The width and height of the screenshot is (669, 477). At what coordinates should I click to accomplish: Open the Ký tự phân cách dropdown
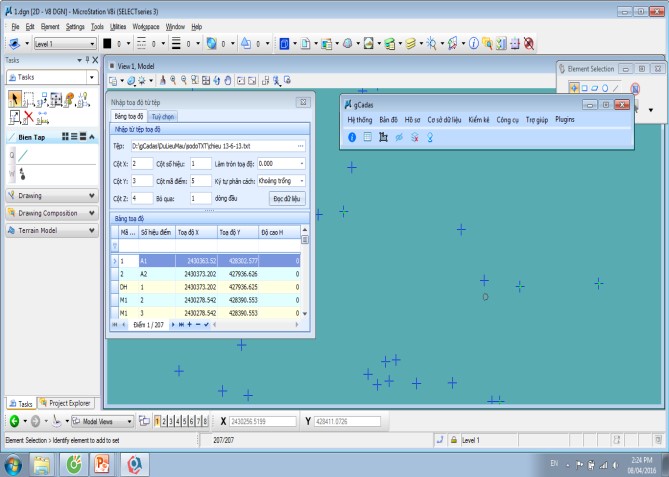tap(281, 181)
